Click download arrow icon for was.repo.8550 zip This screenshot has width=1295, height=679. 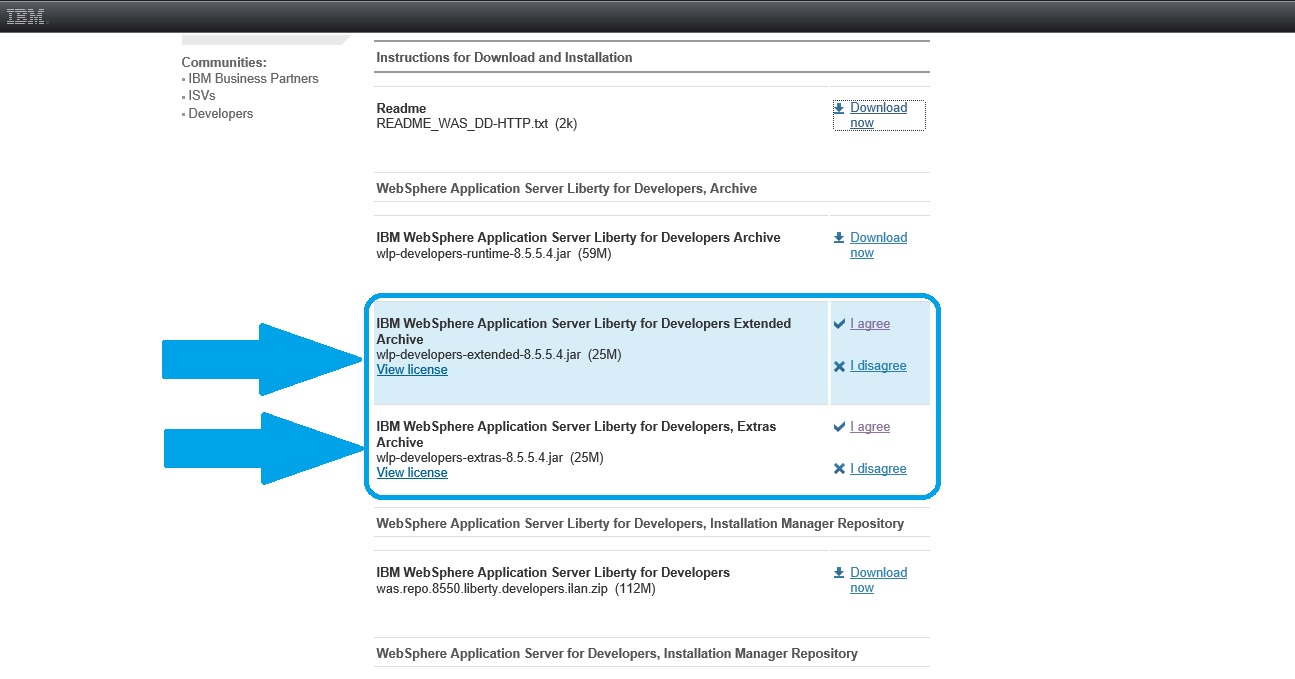[839, 573]
